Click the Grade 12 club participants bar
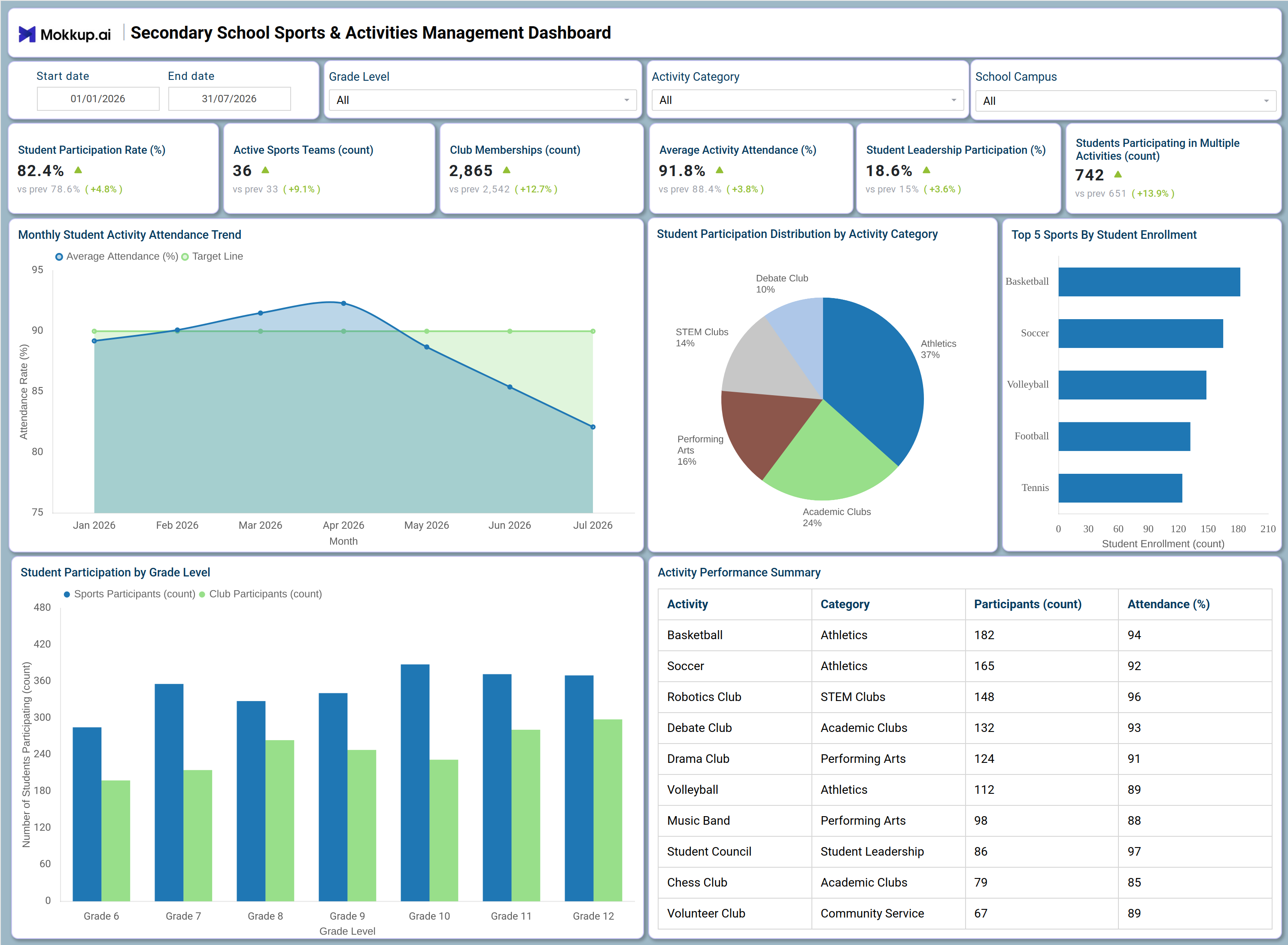 pyautogui.click(x=608, y=810)
